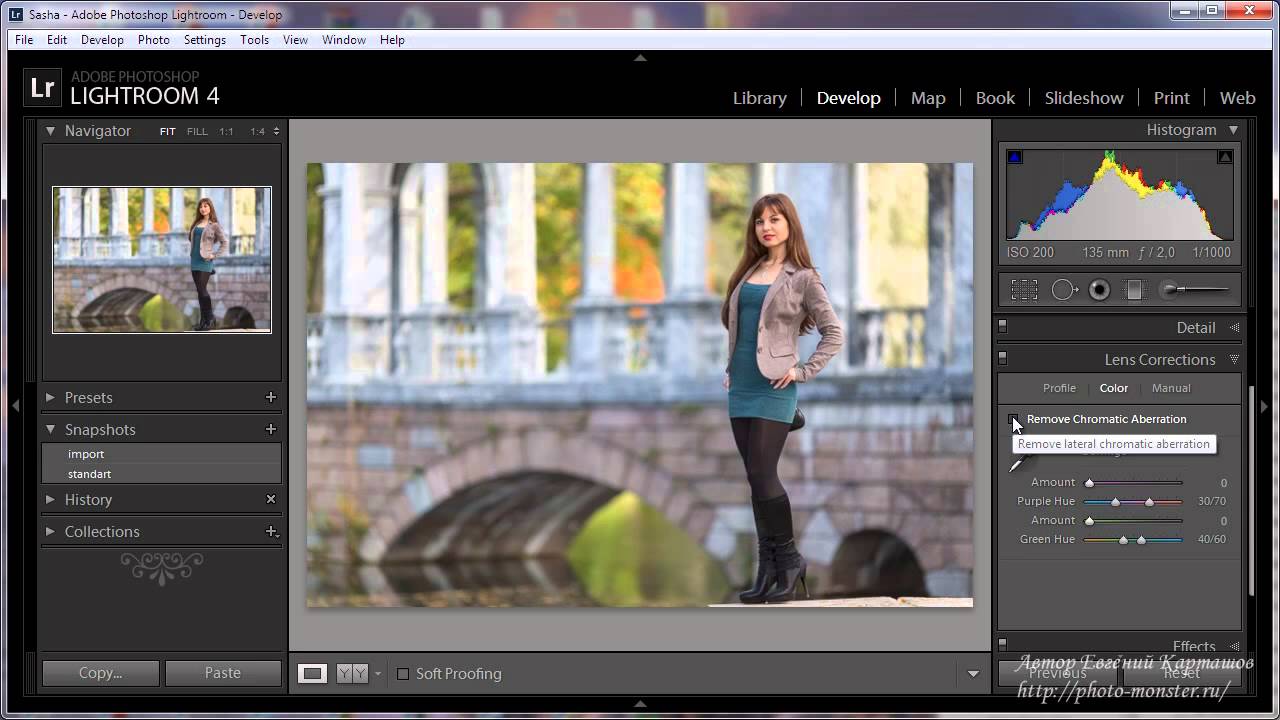Switch to the Slideshow module
1280x720 pixels.
pyautogui.click(x=1084, y=98)
